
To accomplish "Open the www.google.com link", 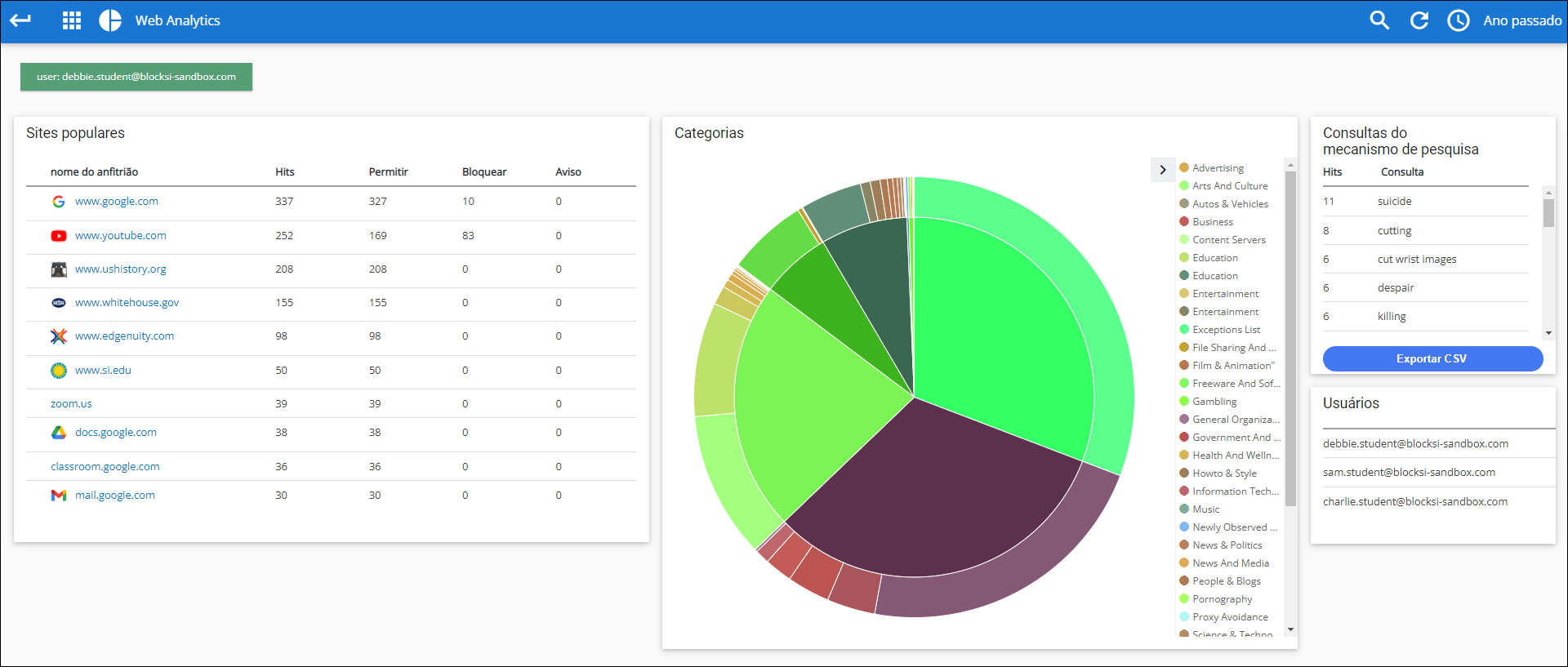I will pyautogui.click(x=117, y=202).
